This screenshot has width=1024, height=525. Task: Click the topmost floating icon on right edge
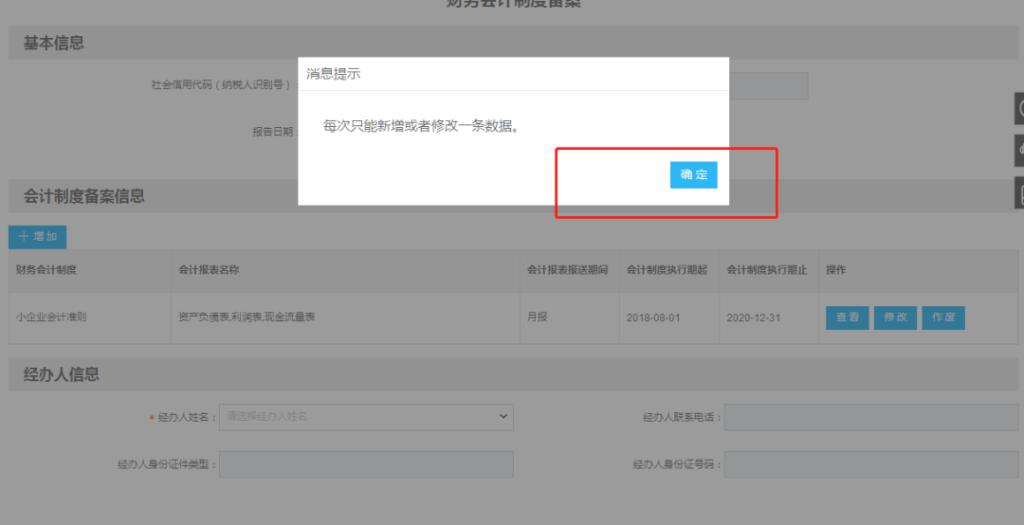click(1019, 108)
